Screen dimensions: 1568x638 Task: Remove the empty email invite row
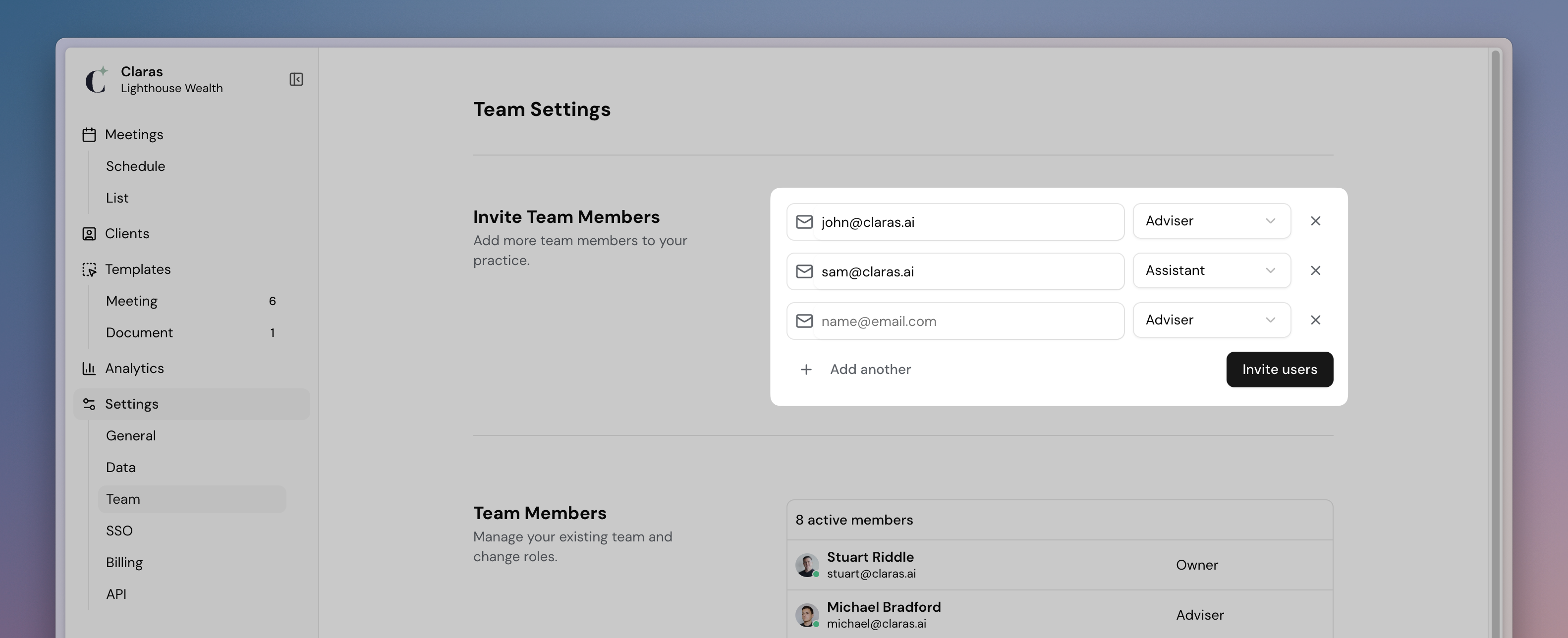click(1315, 320)
